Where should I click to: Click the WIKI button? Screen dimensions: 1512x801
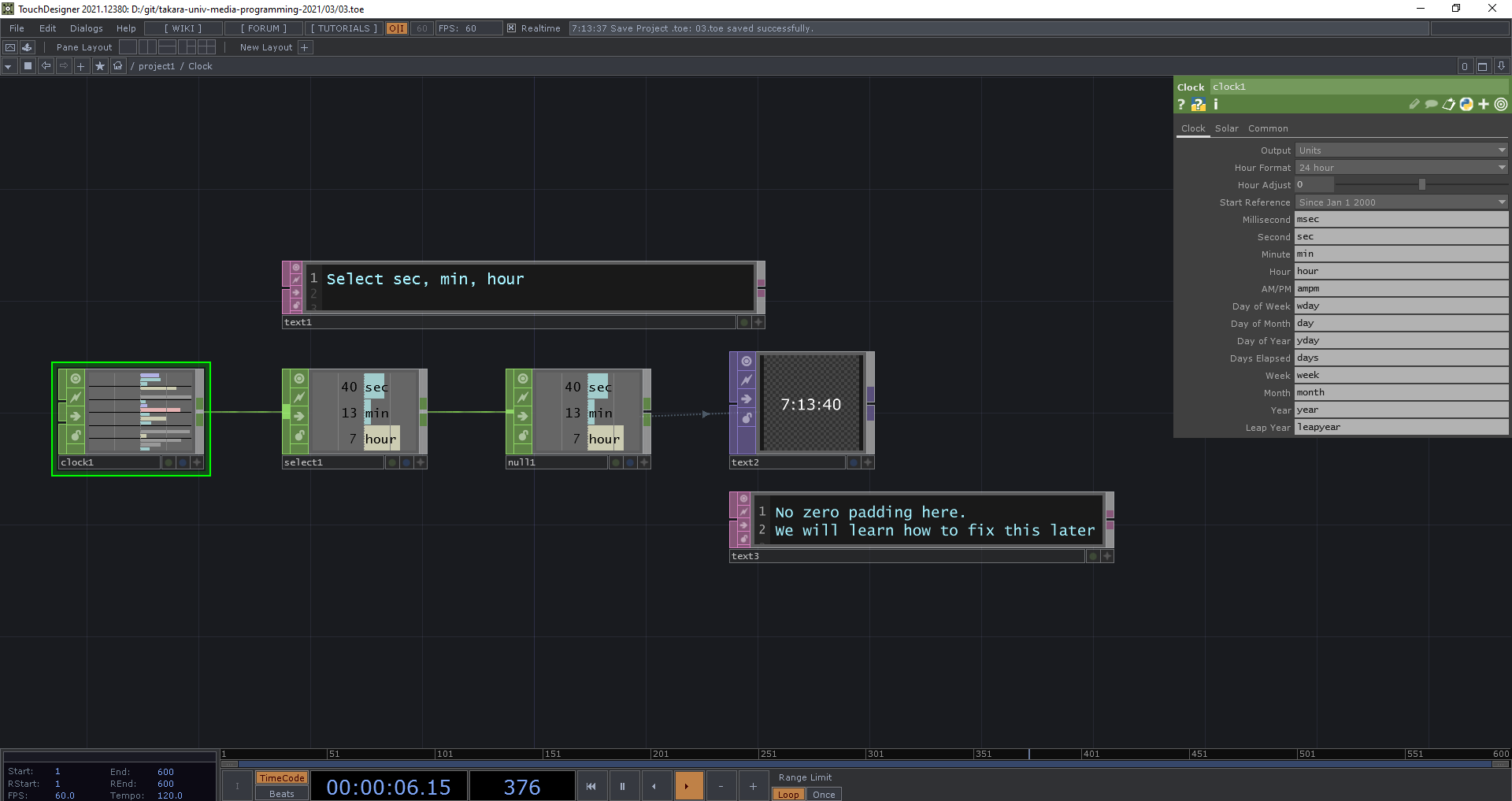click(183, 28)
